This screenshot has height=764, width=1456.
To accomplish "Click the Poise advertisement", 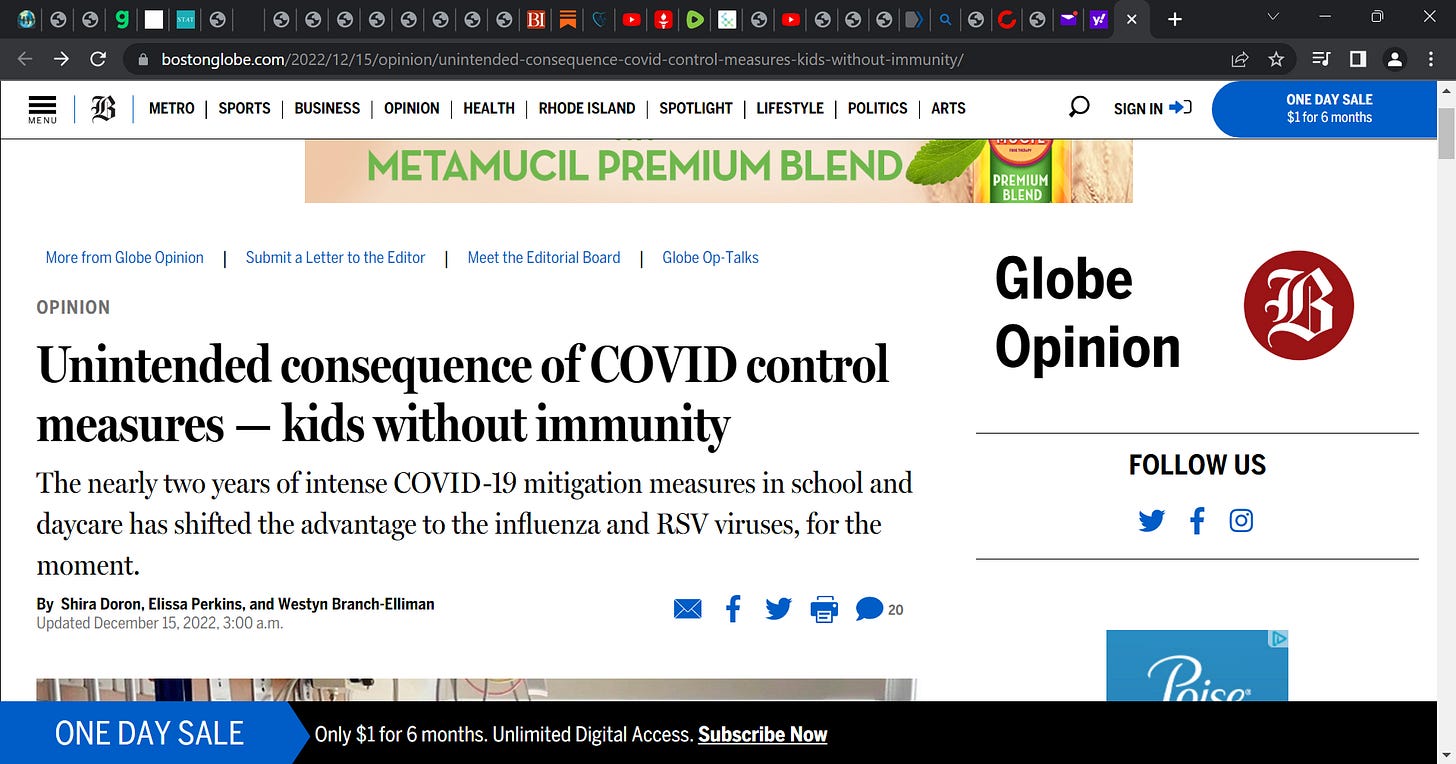I will tap(1197, 666).
